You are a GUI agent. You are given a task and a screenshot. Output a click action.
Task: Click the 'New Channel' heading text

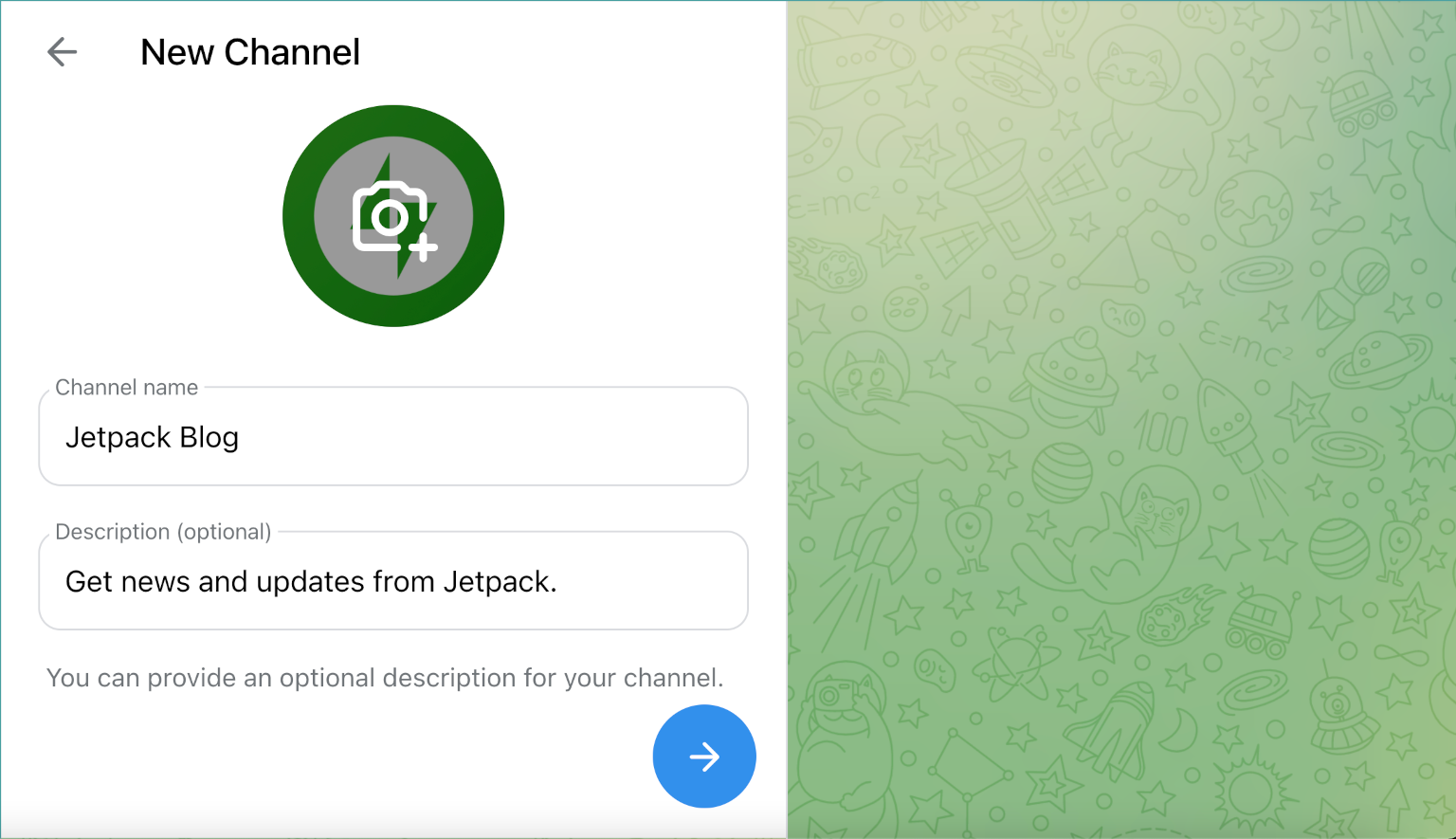[250, 52]
